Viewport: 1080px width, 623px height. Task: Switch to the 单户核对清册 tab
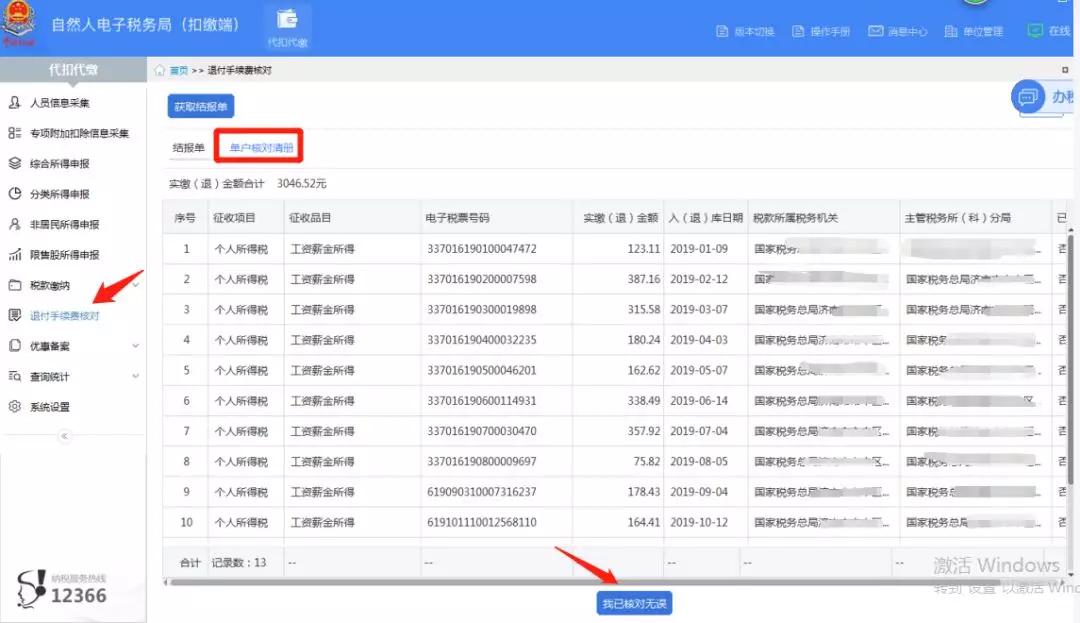coord(264,145)
